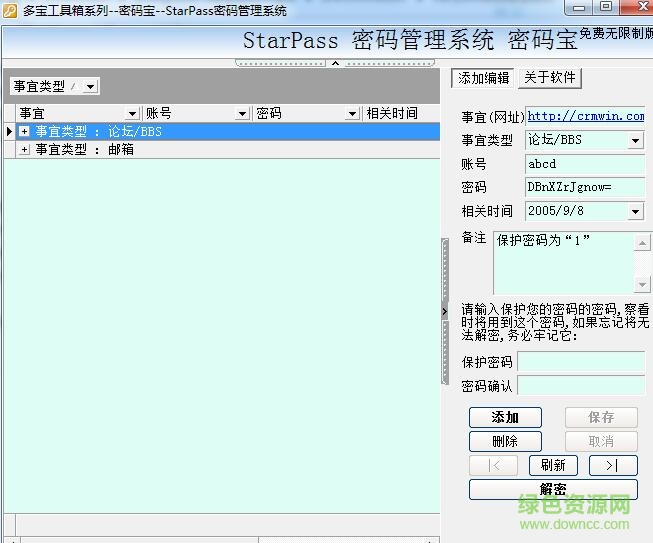Click the 刷新 button
Viewport: 653px width, 543px height.
(x=553, y=466)
